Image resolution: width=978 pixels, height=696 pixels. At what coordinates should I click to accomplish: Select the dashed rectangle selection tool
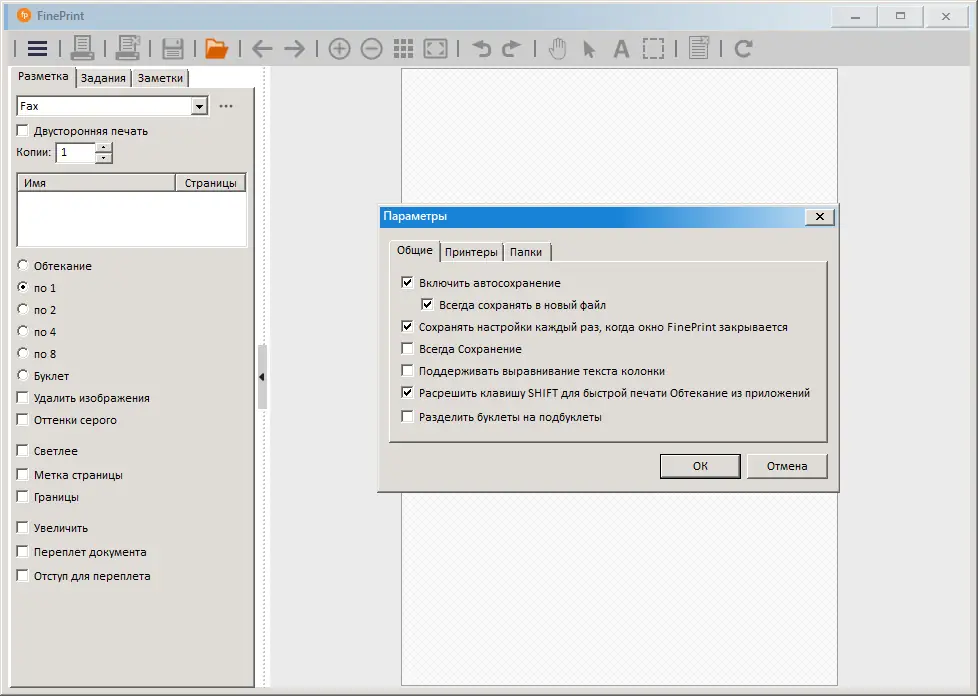[x=653, y=49]
